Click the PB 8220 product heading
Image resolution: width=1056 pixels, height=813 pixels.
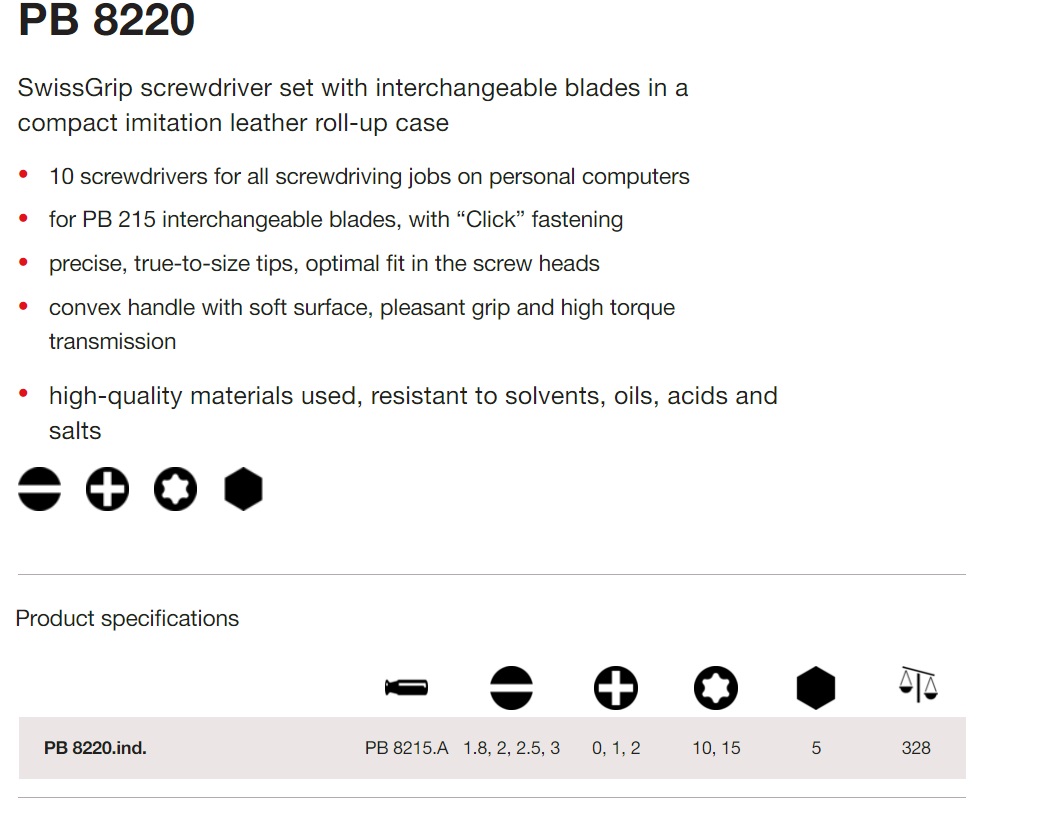[106, 22]
